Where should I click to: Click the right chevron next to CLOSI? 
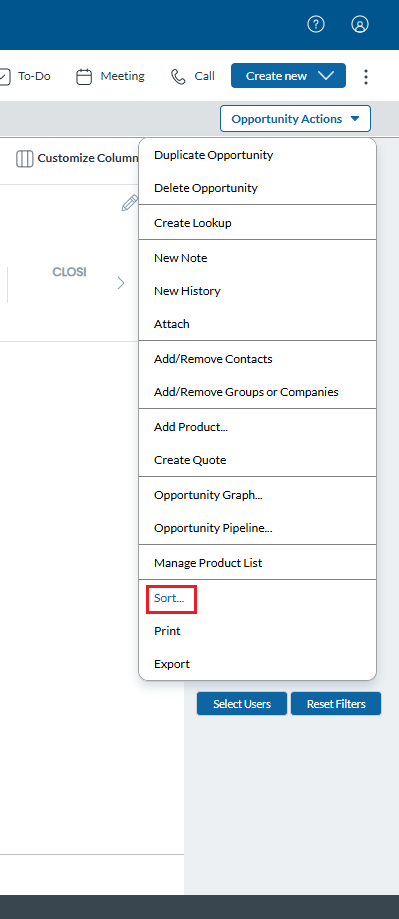tap(121, 283)
